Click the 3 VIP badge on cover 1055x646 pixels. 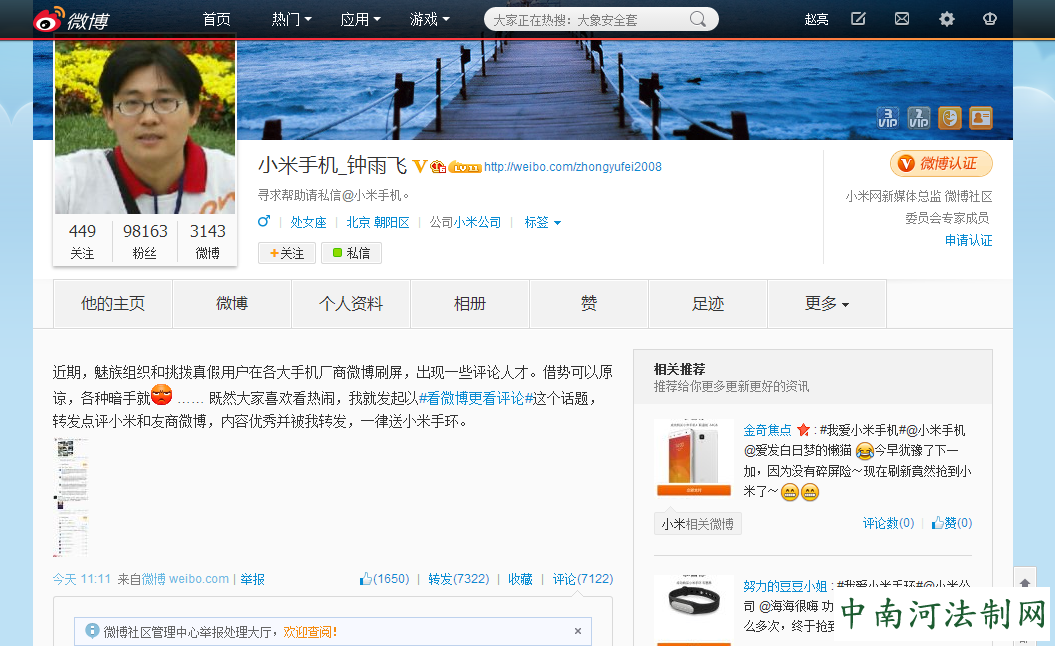pos(888,118)
